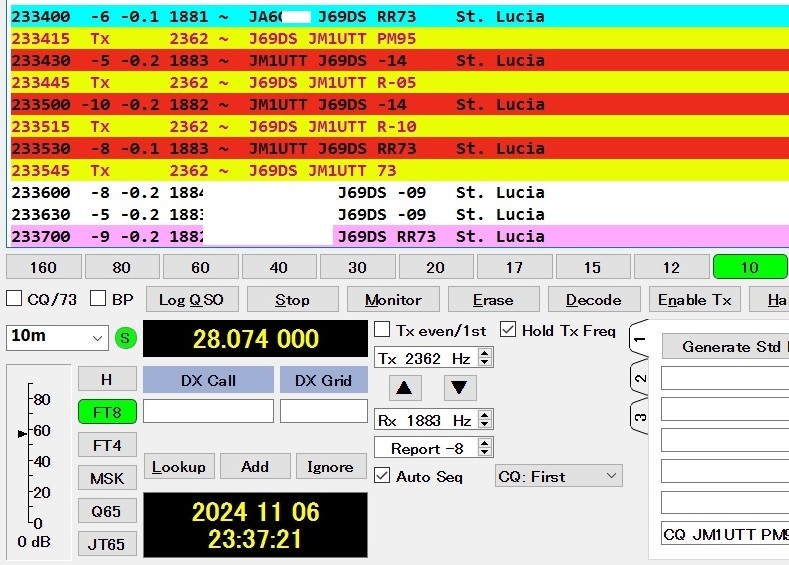This screenshot has height=565, width=789.
Task: Click the H mode button
Action: 107,379
